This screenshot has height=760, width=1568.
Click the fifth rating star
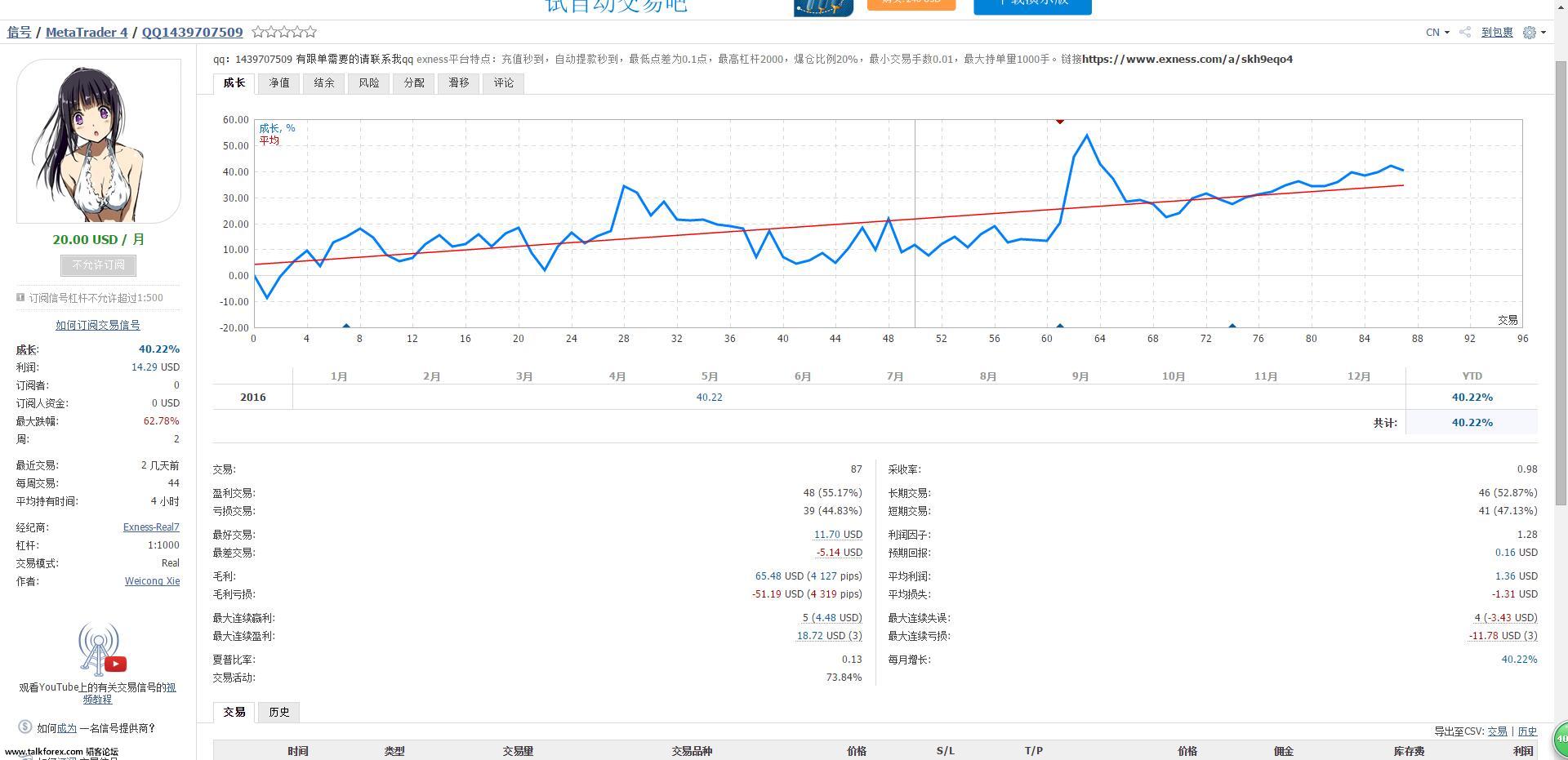click(x=310, y=32)
